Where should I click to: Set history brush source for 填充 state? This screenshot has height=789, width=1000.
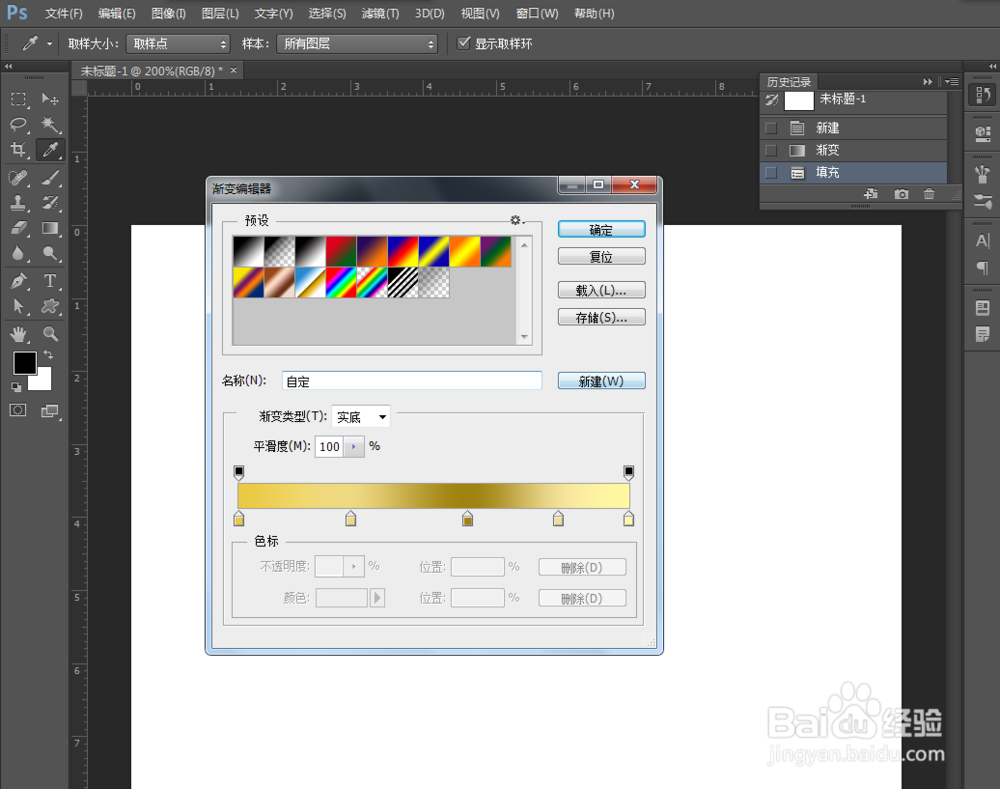[771, 172]
